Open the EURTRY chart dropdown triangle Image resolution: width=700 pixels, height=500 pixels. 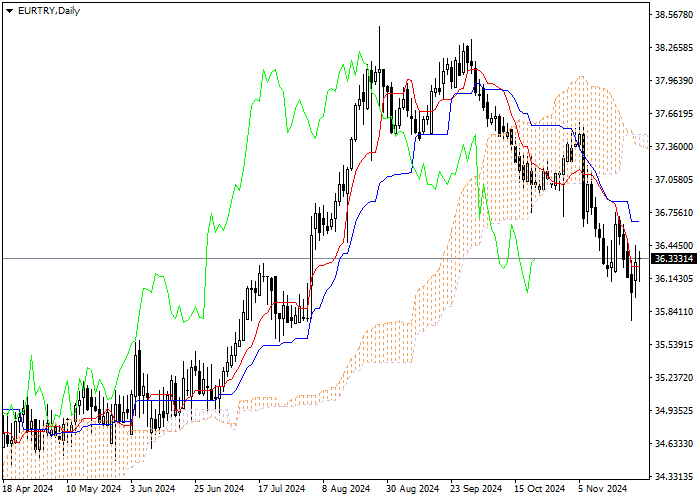[9, 11]
